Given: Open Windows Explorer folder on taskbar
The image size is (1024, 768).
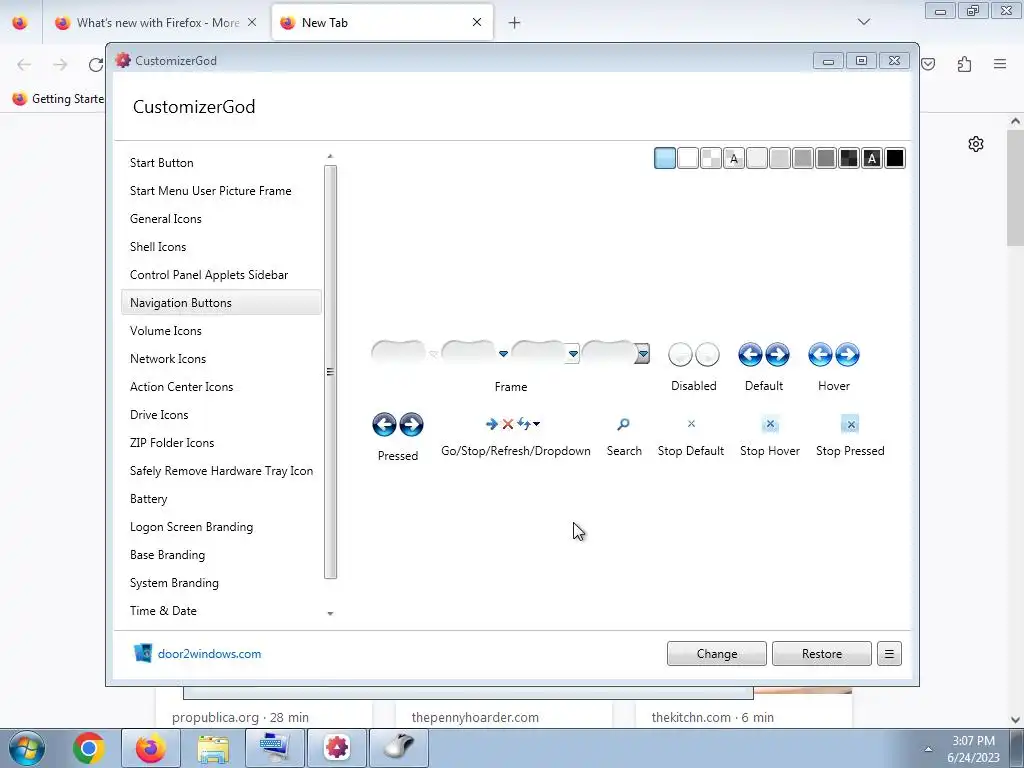Looking at the screenshot, I should click(x=213, y=748).
